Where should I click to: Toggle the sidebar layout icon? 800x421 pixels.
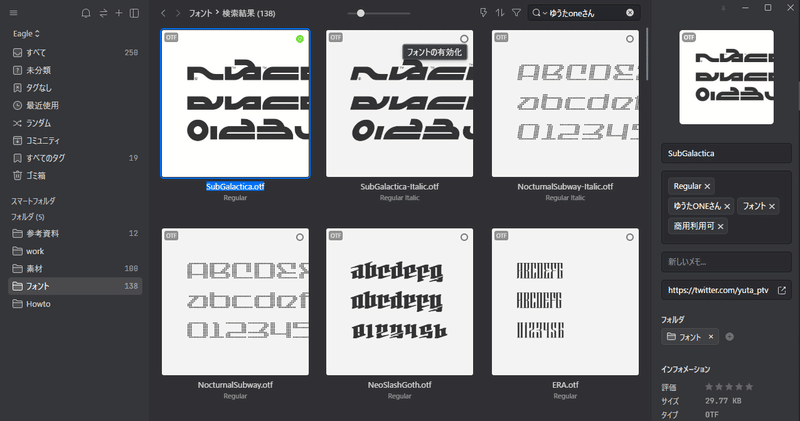point(135,13)
